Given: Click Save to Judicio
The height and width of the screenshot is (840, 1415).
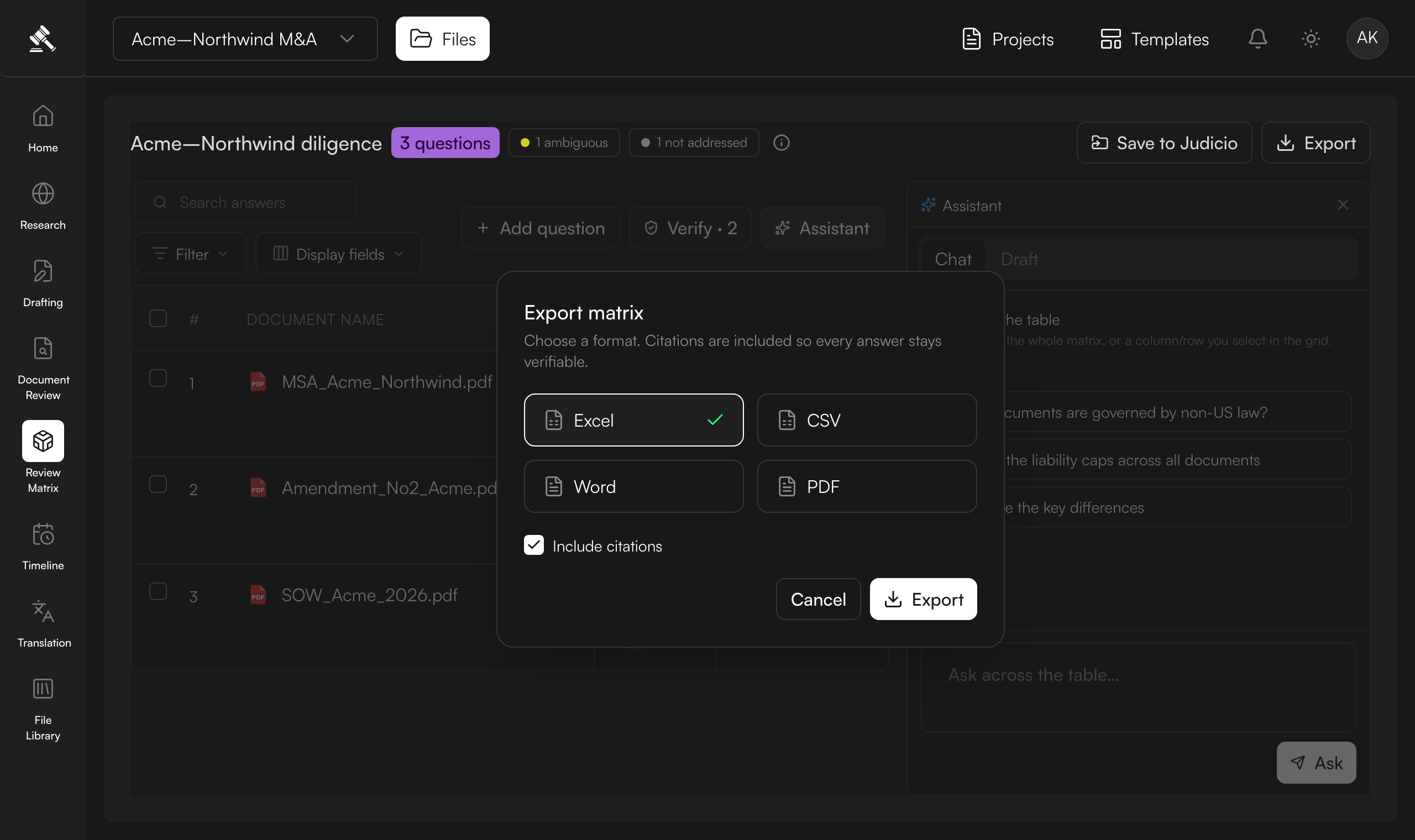Looking at the screenshot, I should tap(1164, 143).
